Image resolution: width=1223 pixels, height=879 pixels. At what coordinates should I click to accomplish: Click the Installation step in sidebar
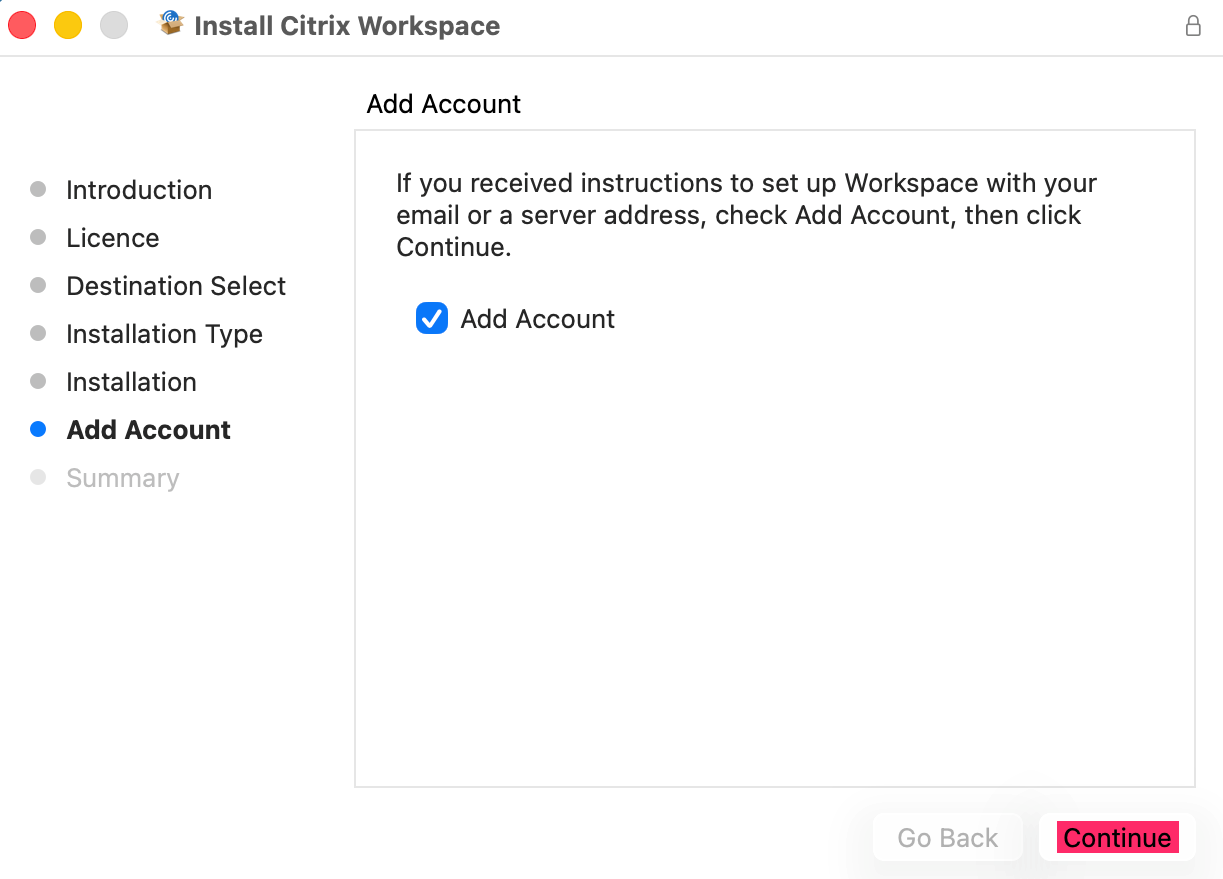click(131, 382)
